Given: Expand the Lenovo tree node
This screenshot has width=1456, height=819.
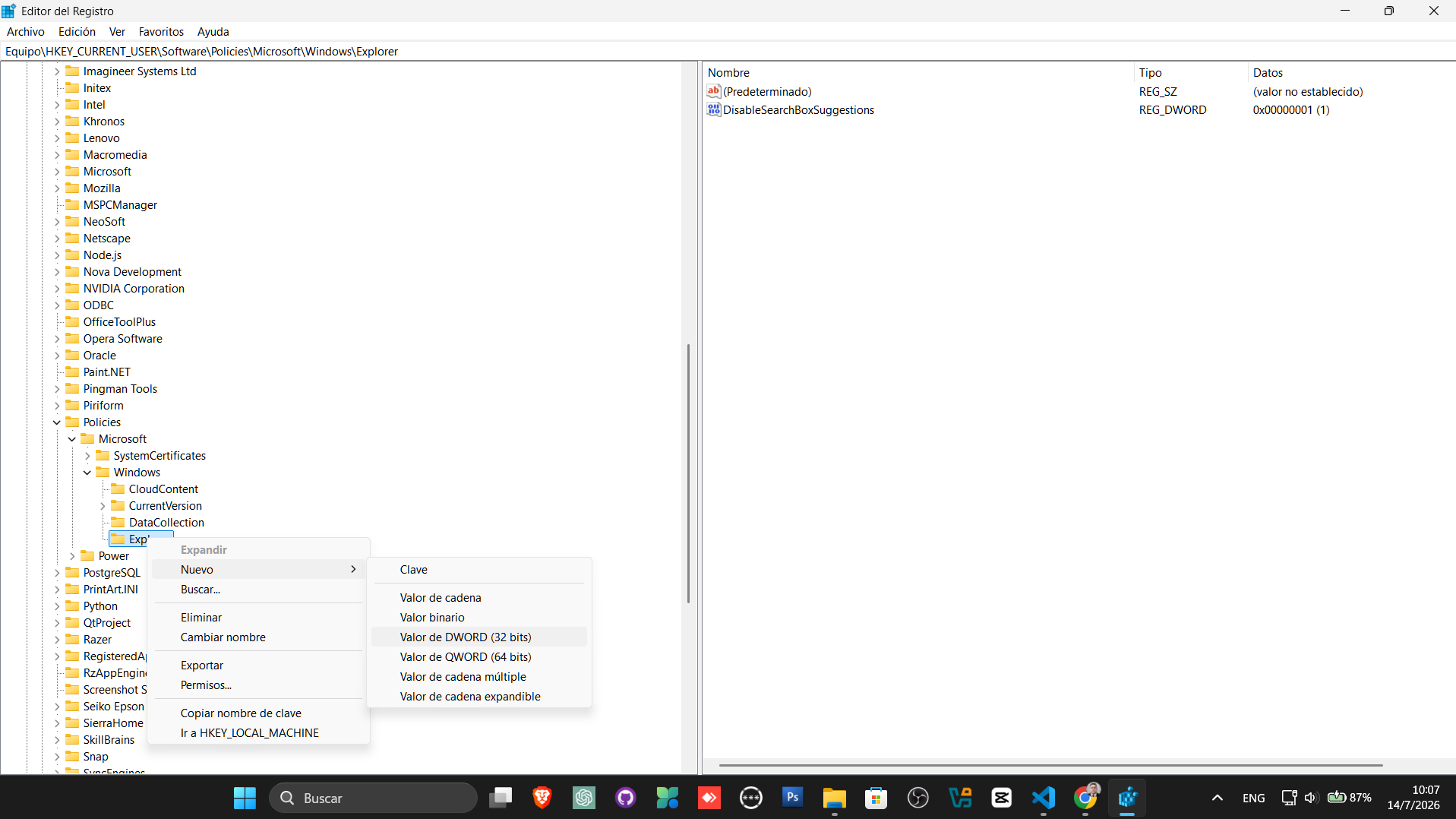Looking at the screenshot, I should 57,138.
